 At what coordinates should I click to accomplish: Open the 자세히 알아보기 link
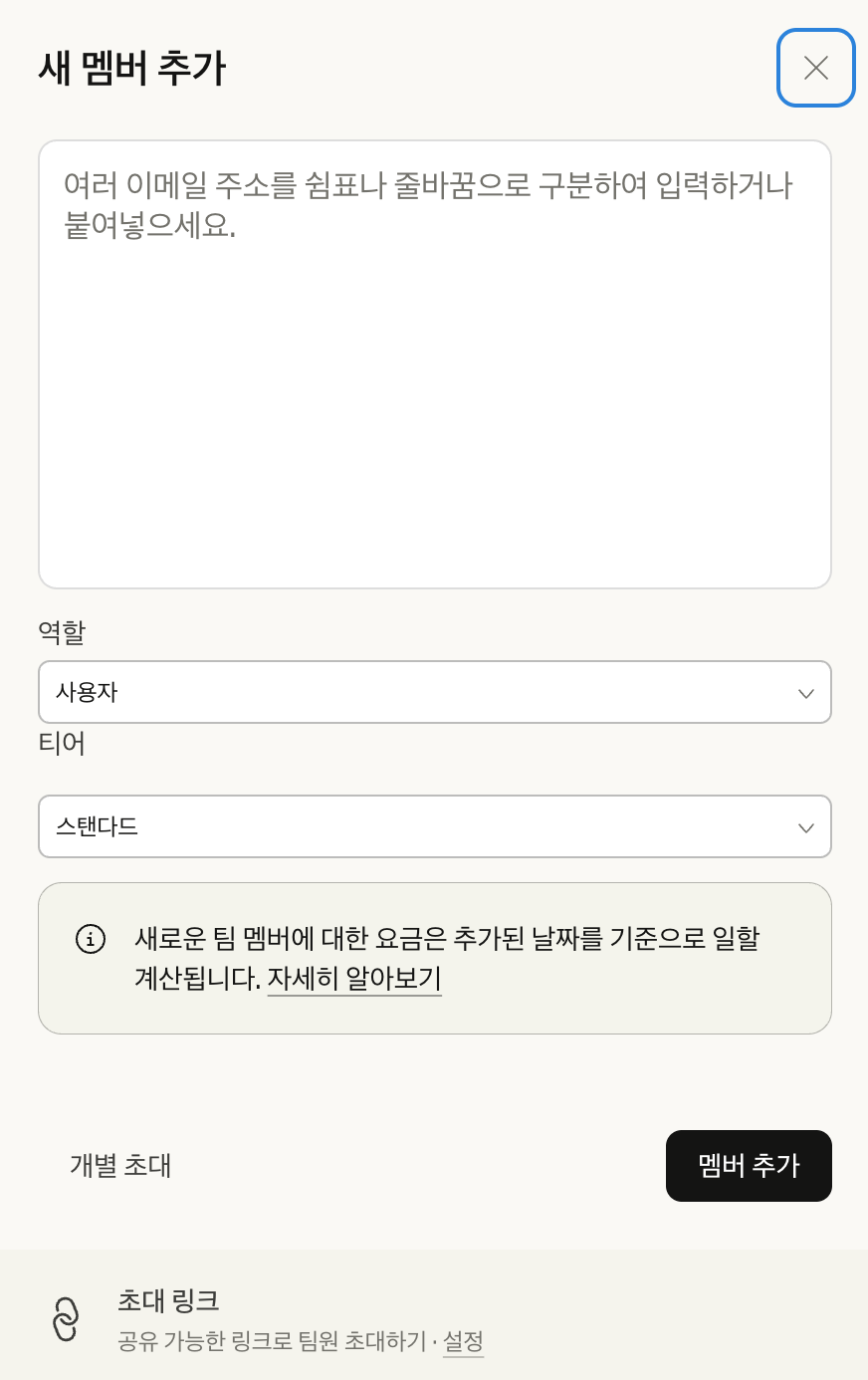(x=354, y=979)
